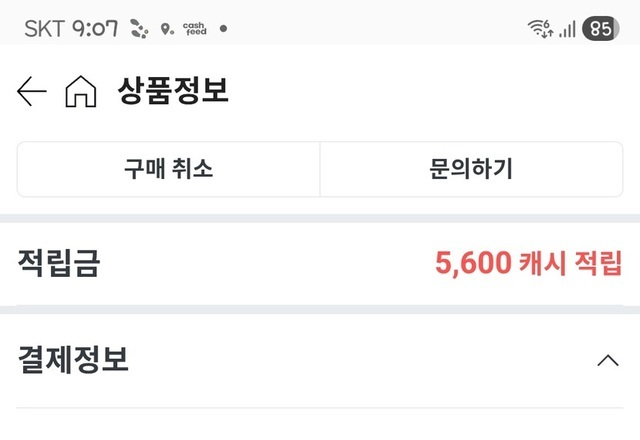The height and width of the screenshot is (440, 640).
Task: Tap the gray divider above 결제정보
Action: pyautogui.click(x=320, y=310)
